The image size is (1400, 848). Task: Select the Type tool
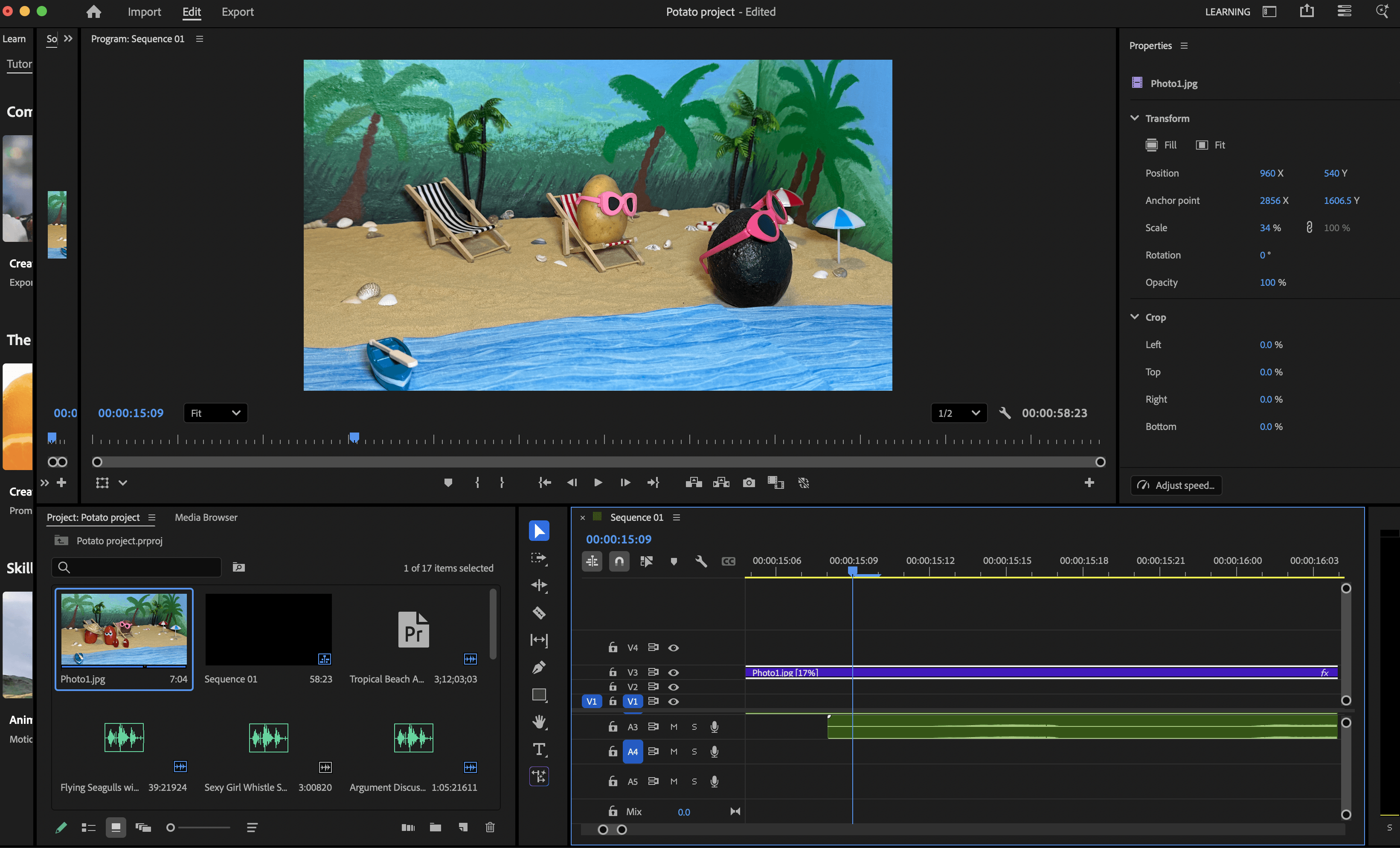pyautogui.click(x=539, y=749)
